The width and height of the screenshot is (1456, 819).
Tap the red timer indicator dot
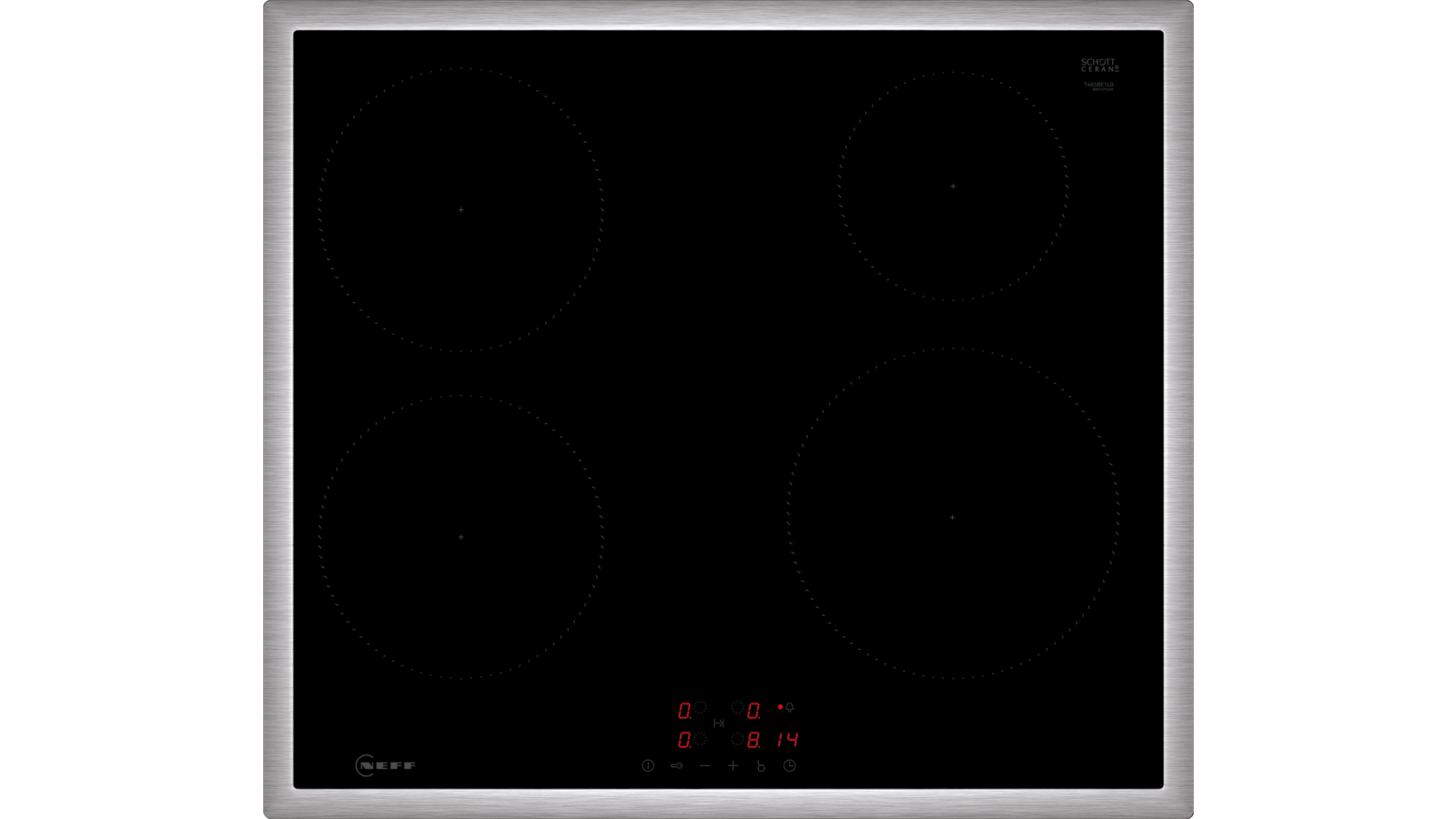tap(780, 707)
